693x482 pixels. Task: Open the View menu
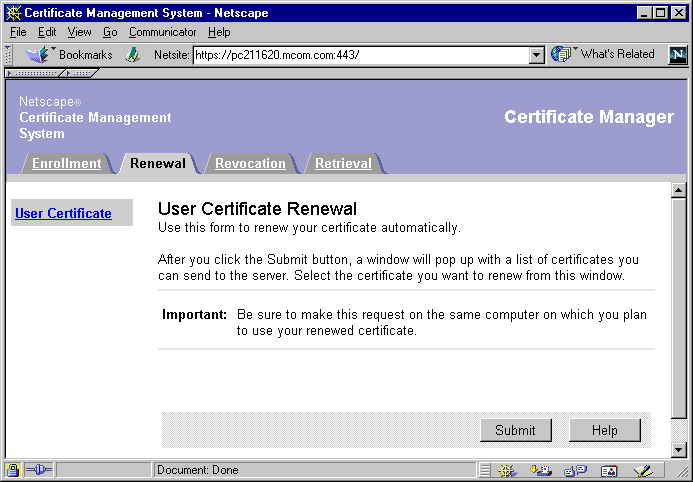pyautogui.click(x=80, y=32)
